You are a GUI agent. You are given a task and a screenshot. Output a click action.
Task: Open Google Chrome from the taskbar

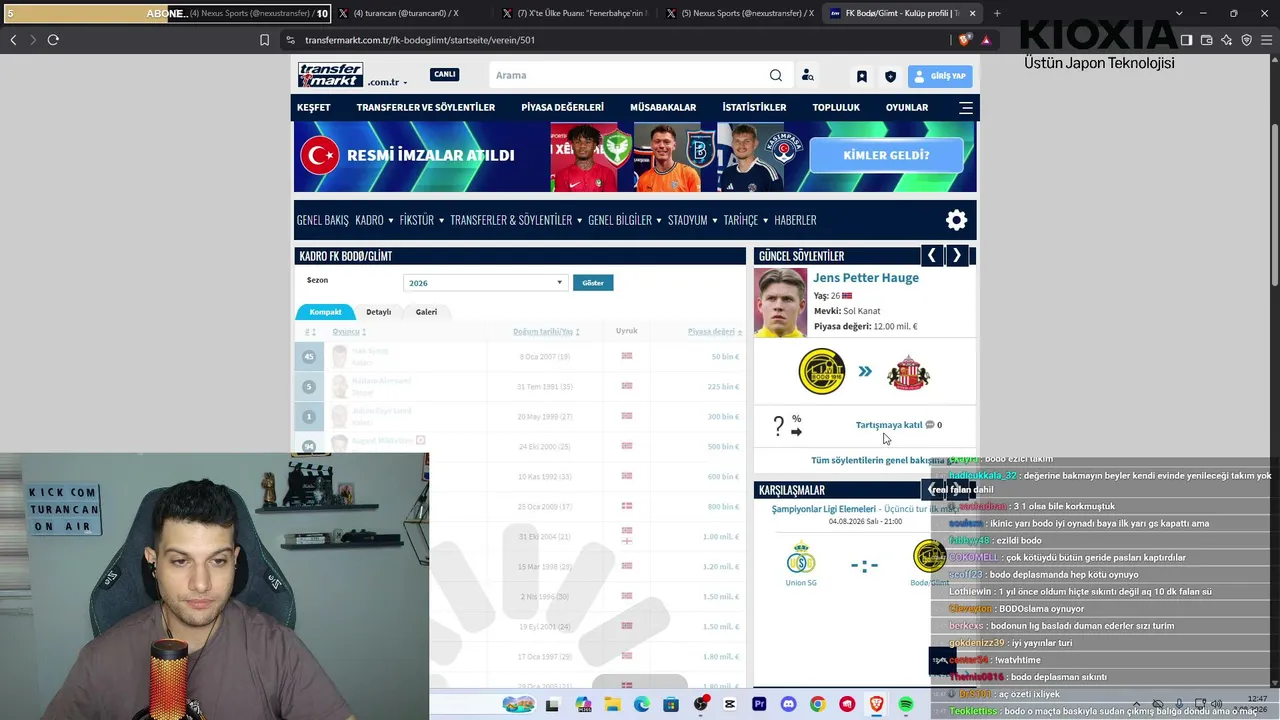coord(818,704)
